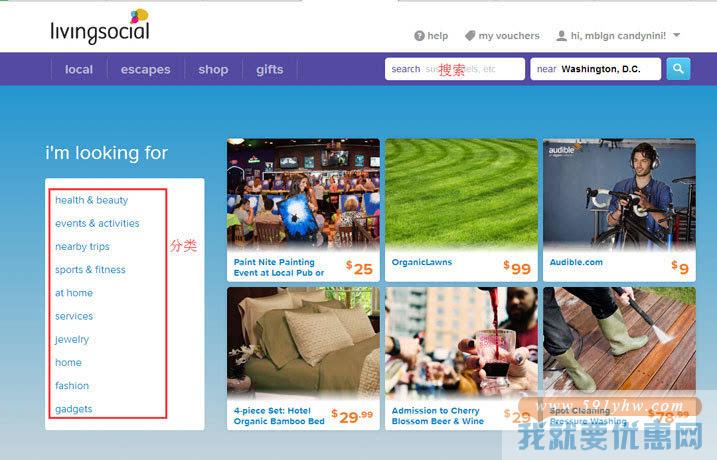Select the gadgets category

pyautogui.click(x=74, y=409)
